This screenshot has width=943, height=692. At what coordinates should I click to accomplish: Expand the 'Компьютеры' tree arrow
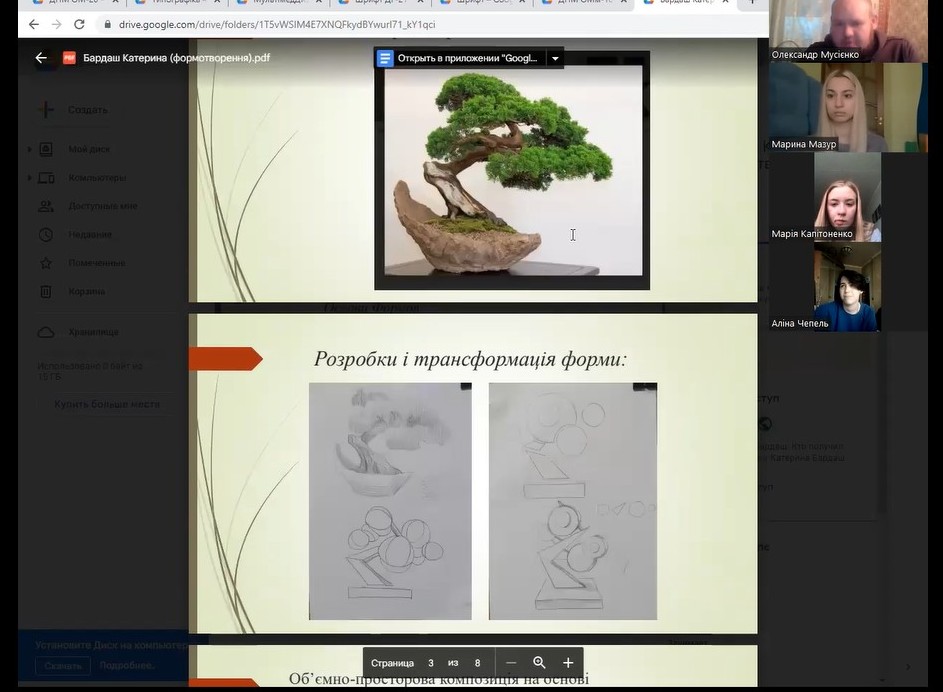[29, 178]
